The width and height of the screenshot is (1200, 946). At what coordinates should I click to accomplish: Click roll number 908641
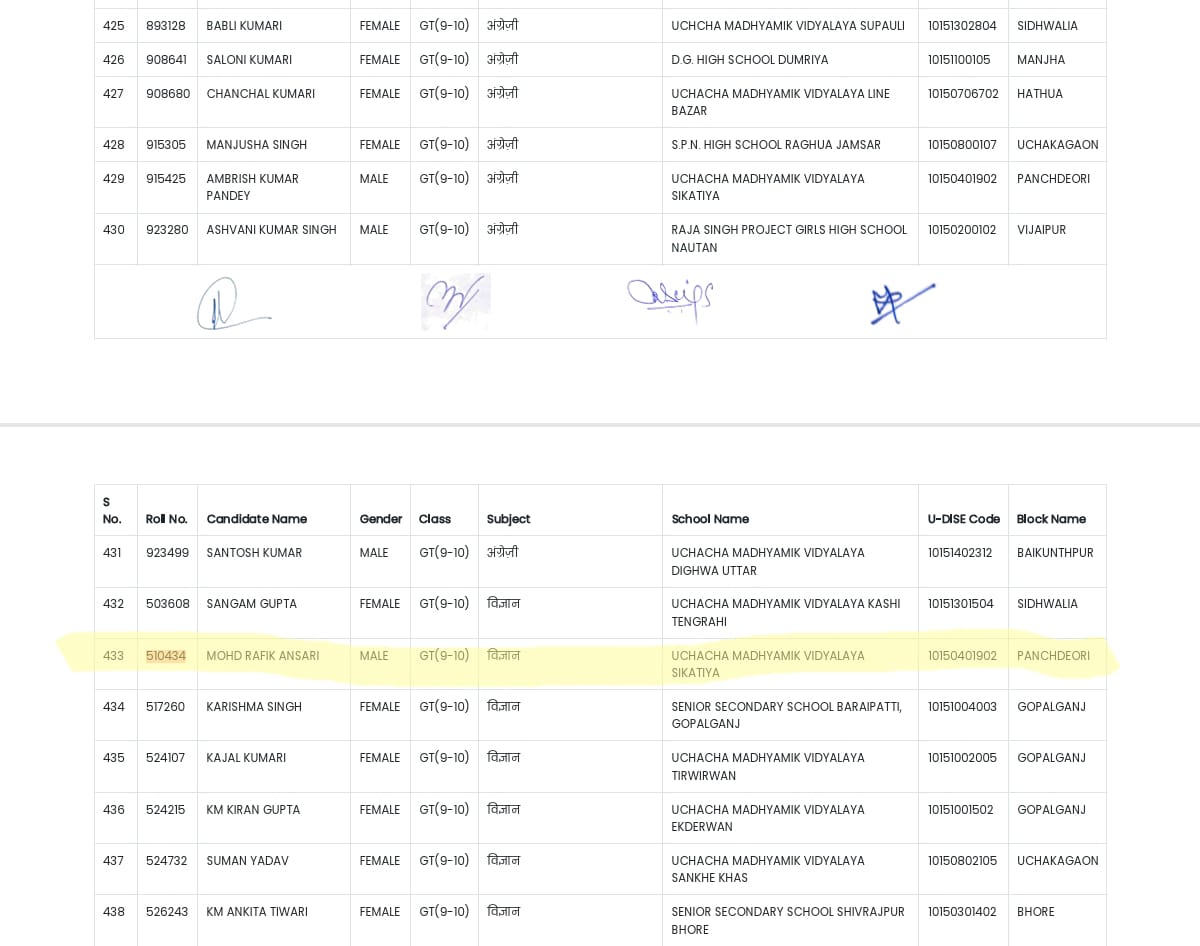pos(166,60)
